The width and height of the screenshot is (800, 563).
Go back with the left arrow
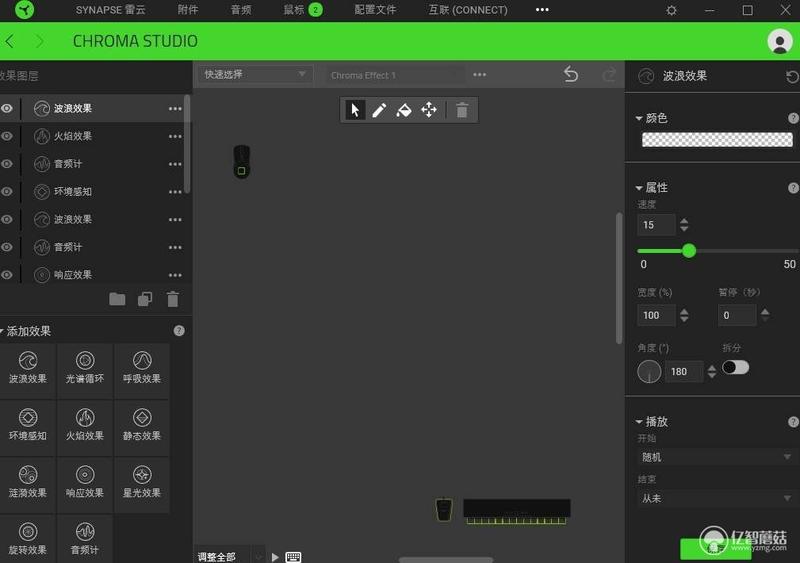[10, 41]
